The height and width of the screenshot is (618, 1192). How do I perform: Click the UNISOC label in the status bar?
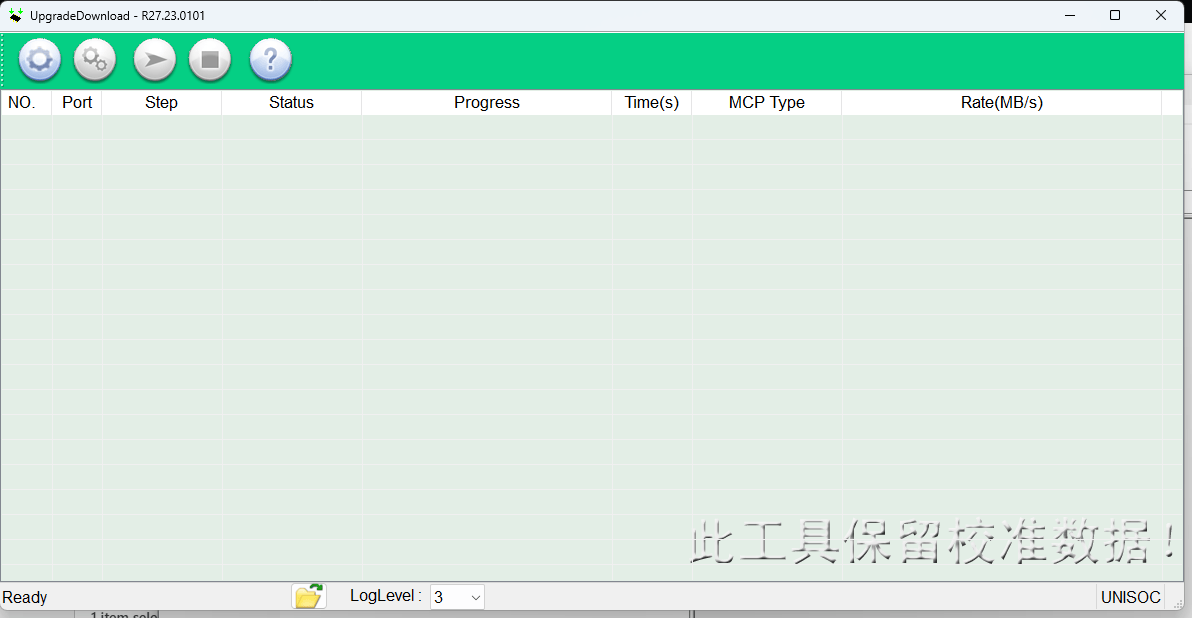[1130, 597]
